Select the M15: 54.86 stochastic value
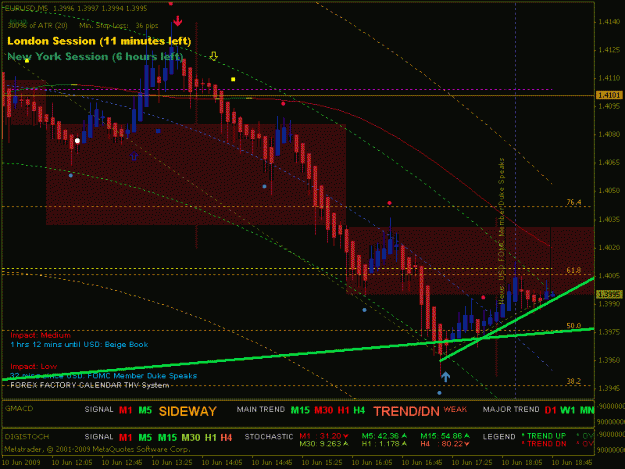This screenshot has width=625, height=469. point(445,436)
